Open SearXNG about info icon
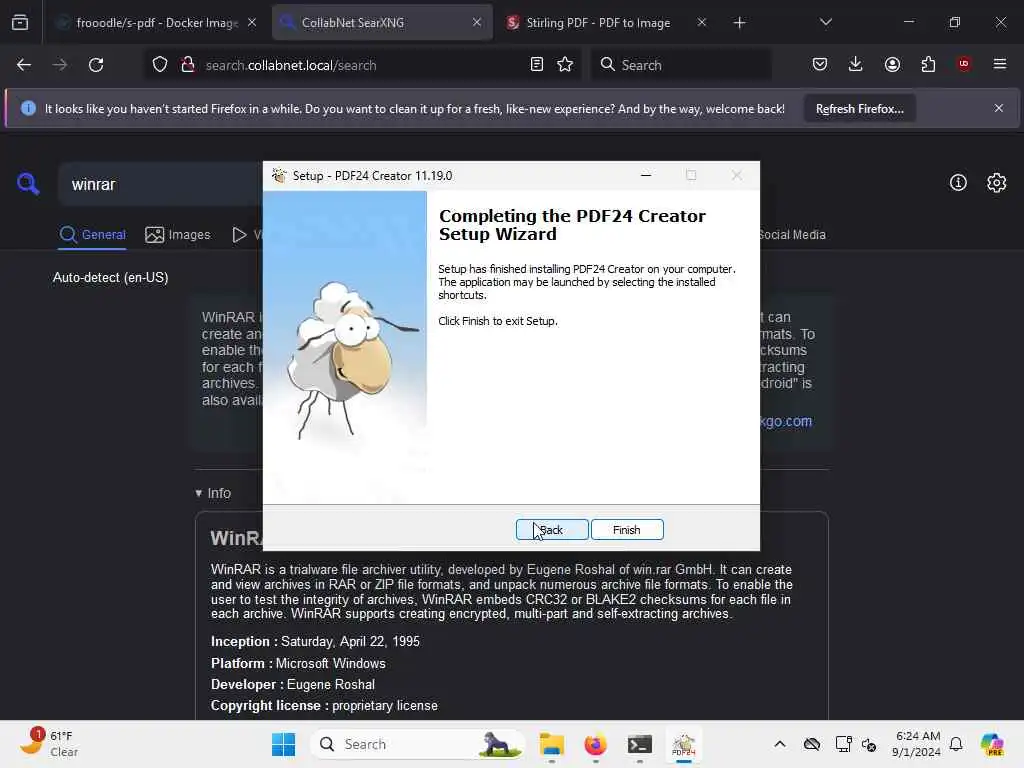The height and width of the screenshot is (768, 1024). point(958,183)
